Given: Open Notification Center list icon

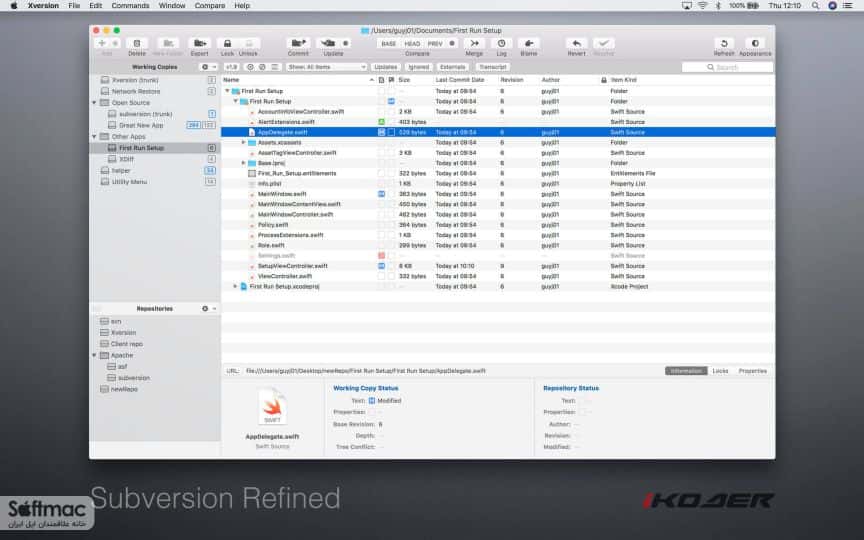Looking at the screenshot, I should point(847,6).
